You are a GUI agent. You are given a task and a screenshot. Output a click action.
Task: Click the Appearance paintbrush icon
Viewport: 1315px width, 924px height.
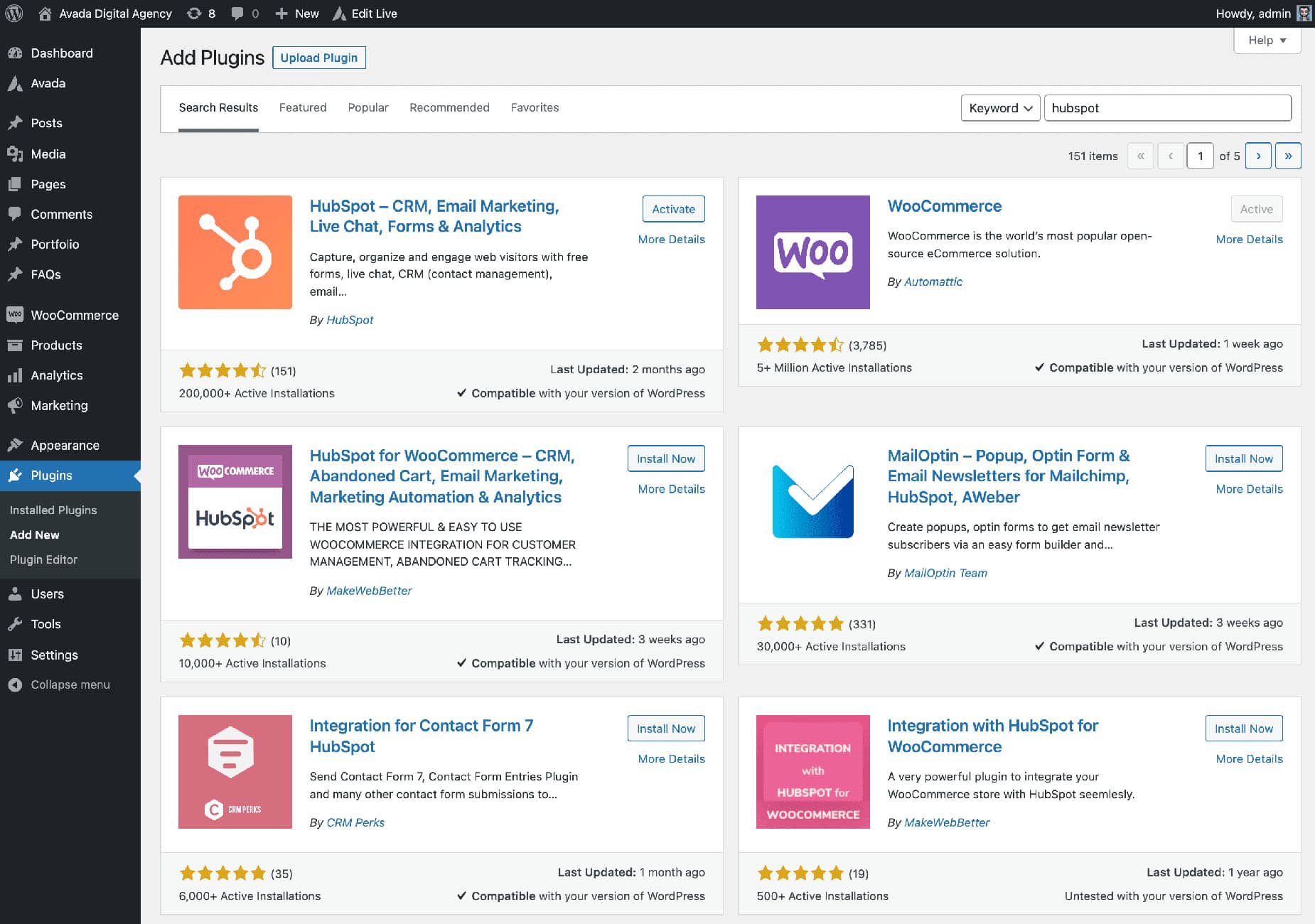click(15, 445)
